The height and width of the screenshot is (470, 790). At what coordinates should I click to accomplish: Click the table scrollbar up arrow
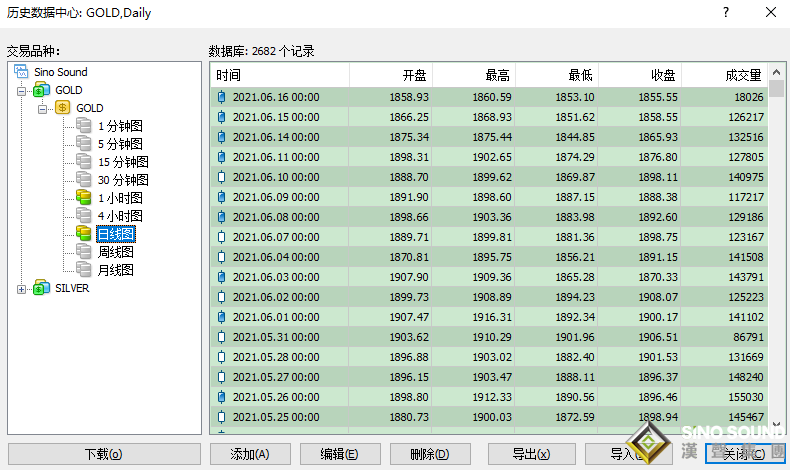[776, 73]
